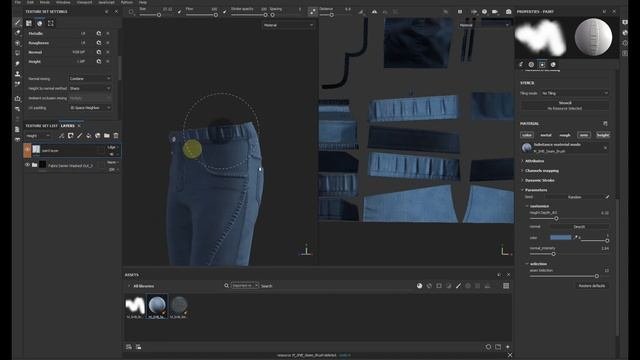Click the video camera icon in top toolbar
The image size is (640, 360).
pyautogui.click(x=496, y=12)
